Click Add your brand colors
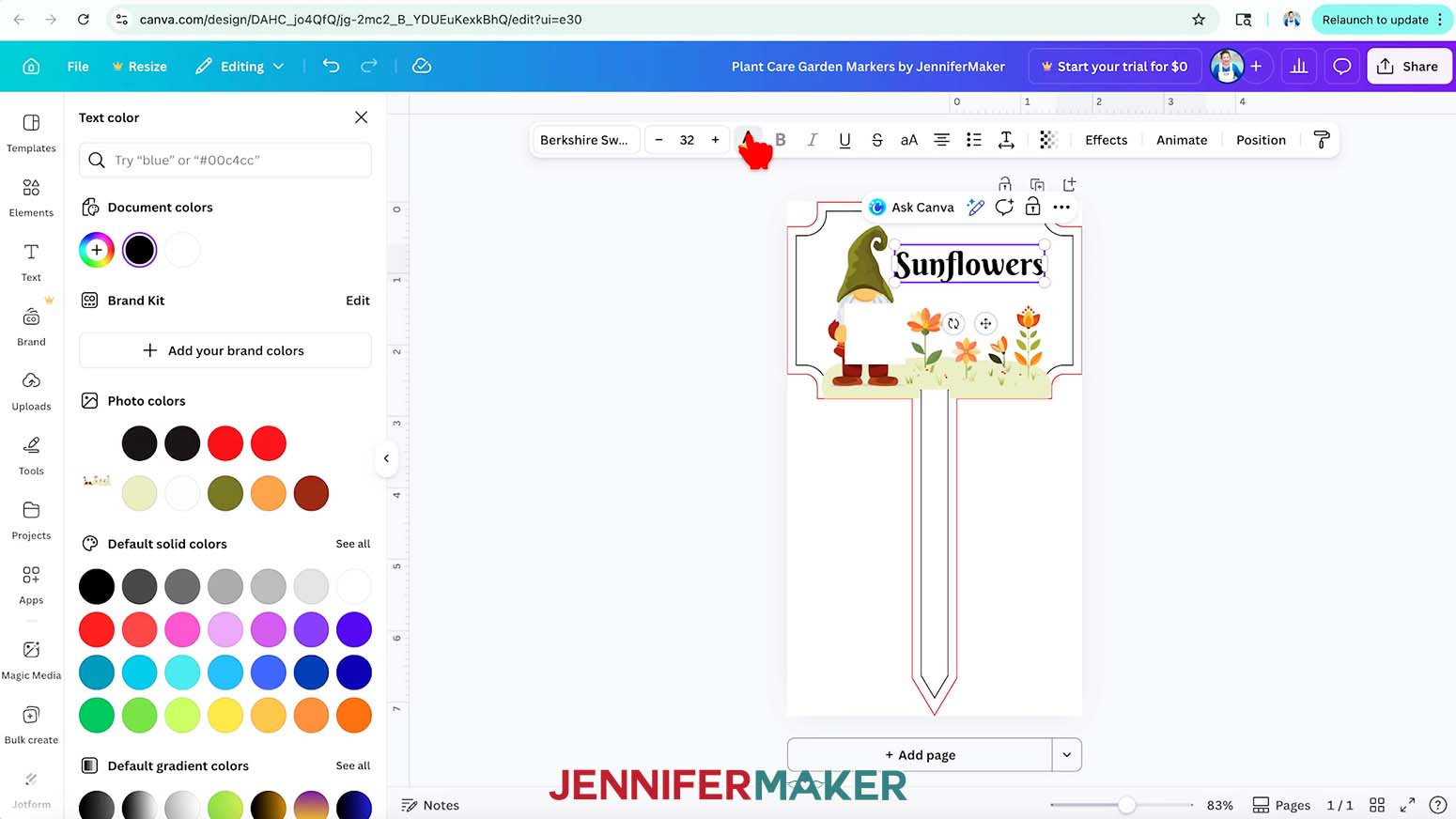The width and height of the screenshot is (1456, 819). [x=225, y=350]
